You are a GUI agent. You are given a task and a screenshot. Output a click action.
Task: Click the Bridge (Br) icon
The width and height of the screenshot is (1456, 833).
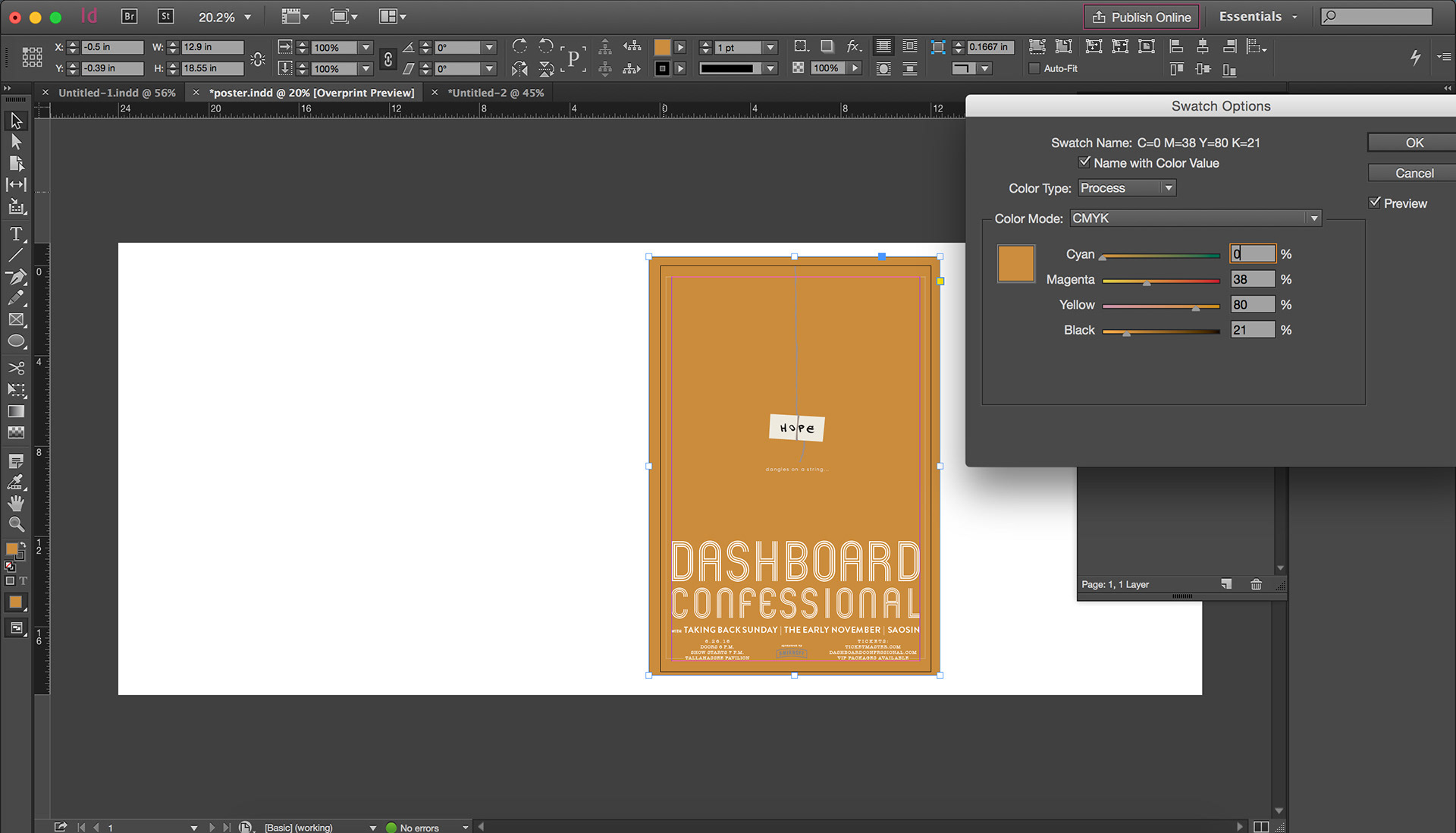(x=129, y=16)
